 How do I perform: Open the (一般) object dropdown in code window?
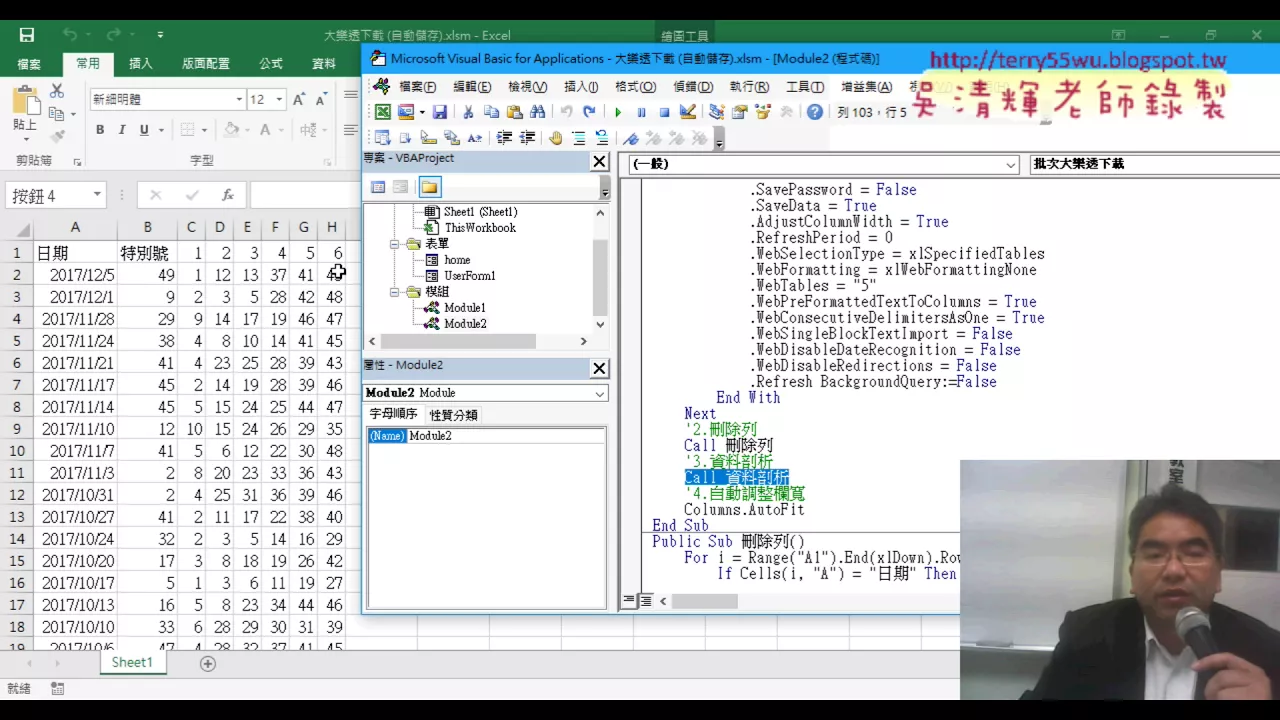[x=1011, y=164]
